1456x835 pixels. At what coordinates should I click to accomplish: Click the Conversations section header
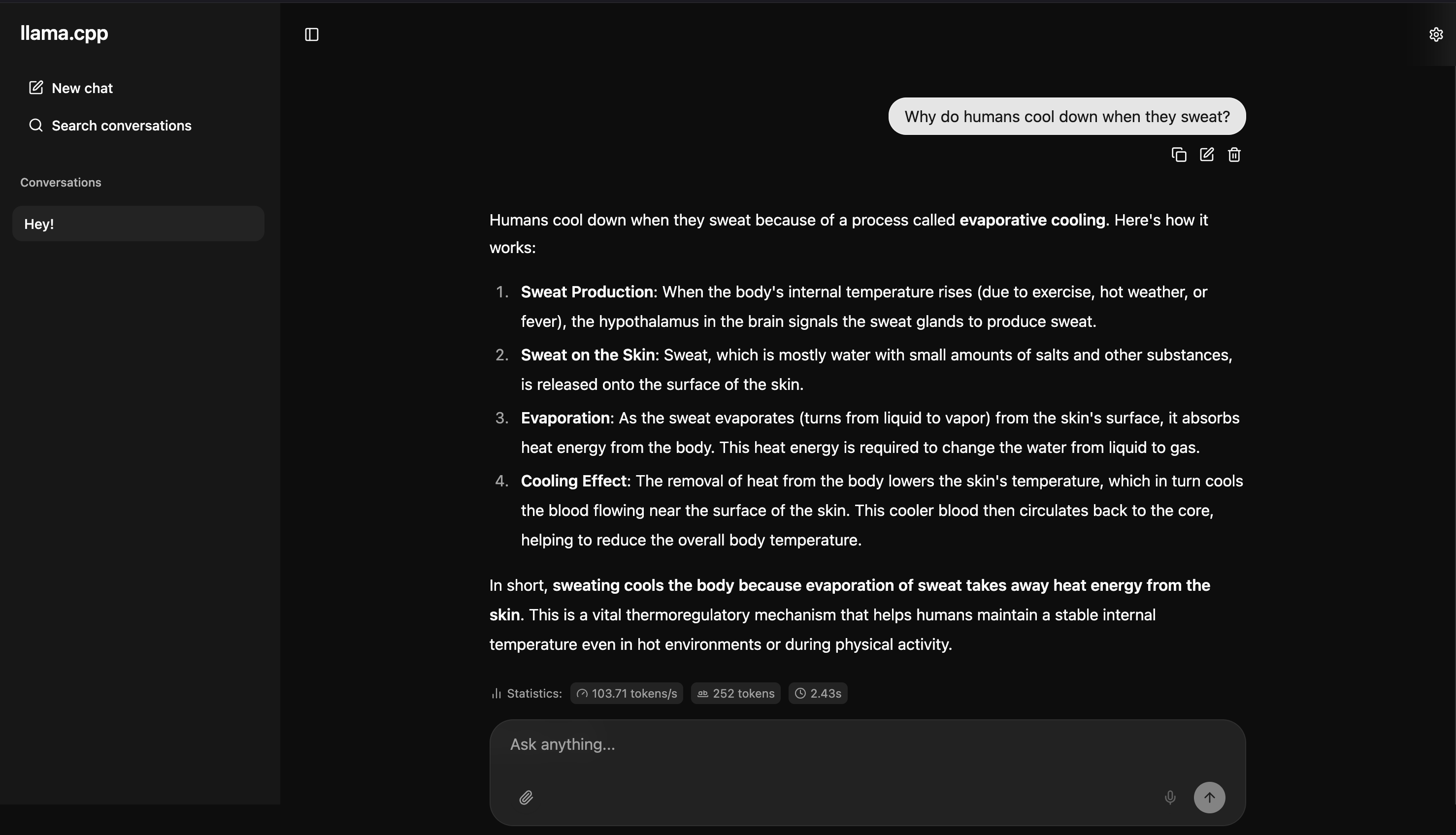coord(60,182)
